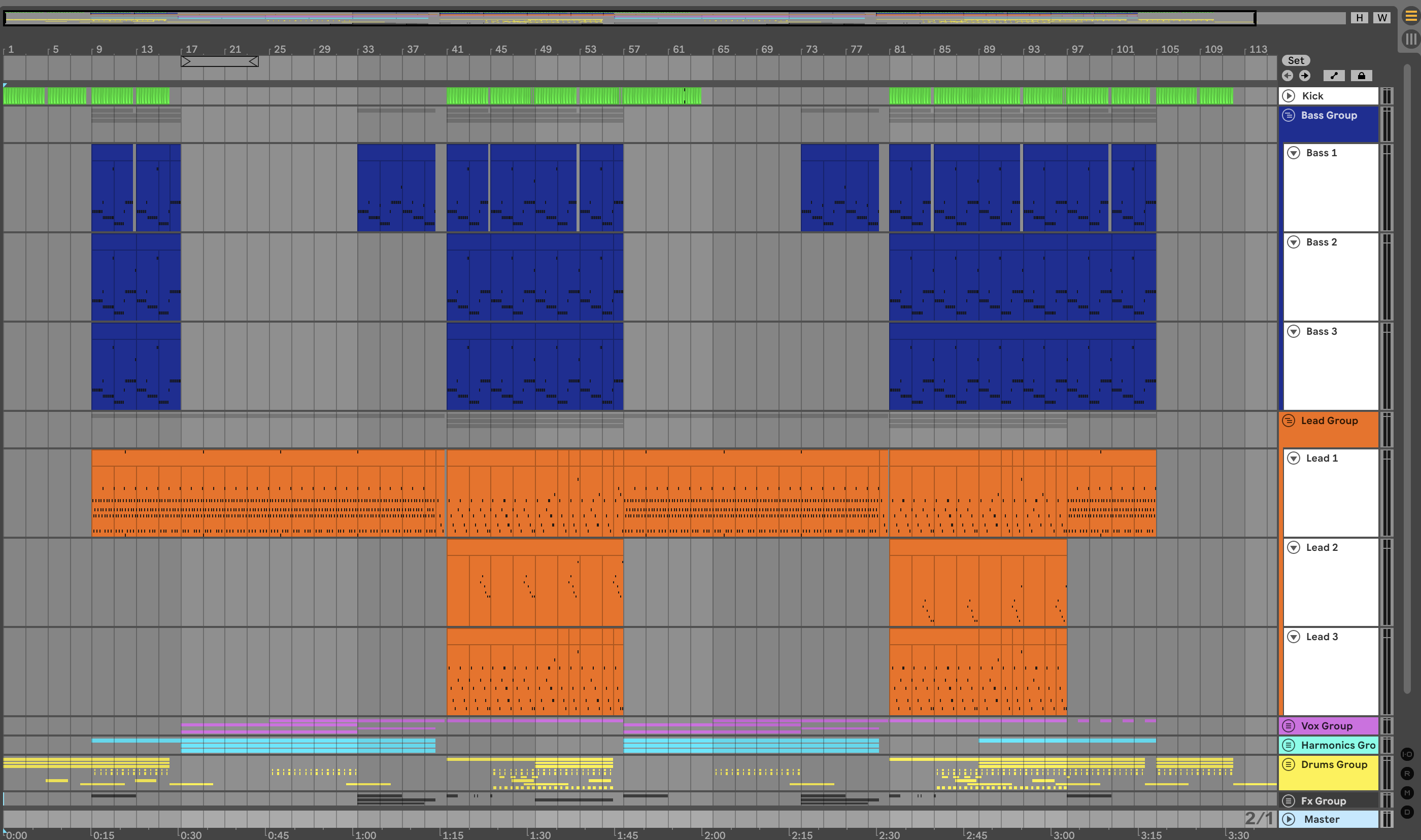The width and height of the screenshot is (1421, 840).
Task: Click Kick track's circular play icon
Action: [1289, 96]
